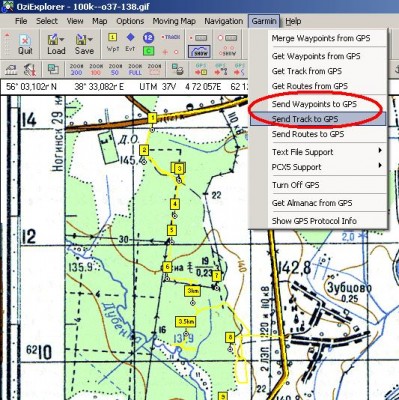Toggle the Show Track button
Image resolution: width=399 pixels, height=400 pixels.
[199, 51]
